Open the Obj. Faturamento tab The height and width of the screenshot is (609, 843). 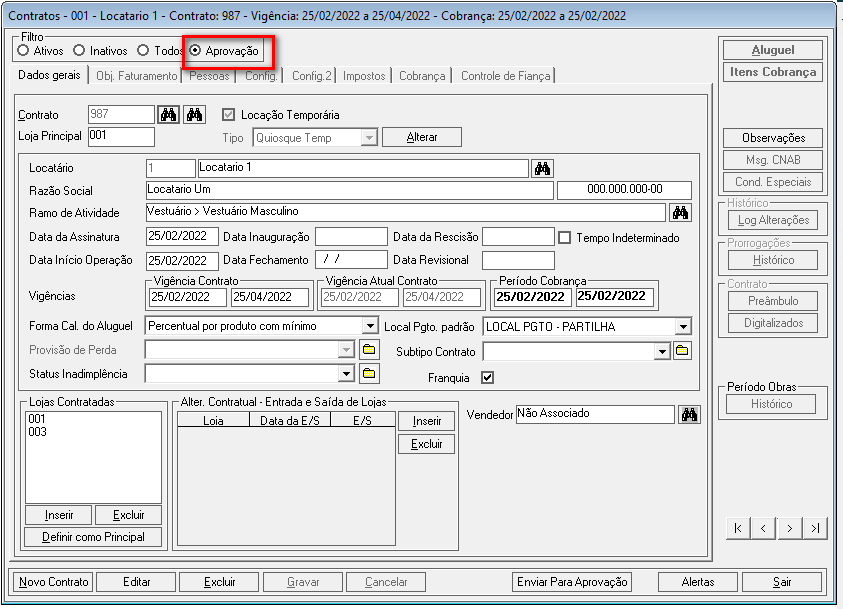(137, 76)
